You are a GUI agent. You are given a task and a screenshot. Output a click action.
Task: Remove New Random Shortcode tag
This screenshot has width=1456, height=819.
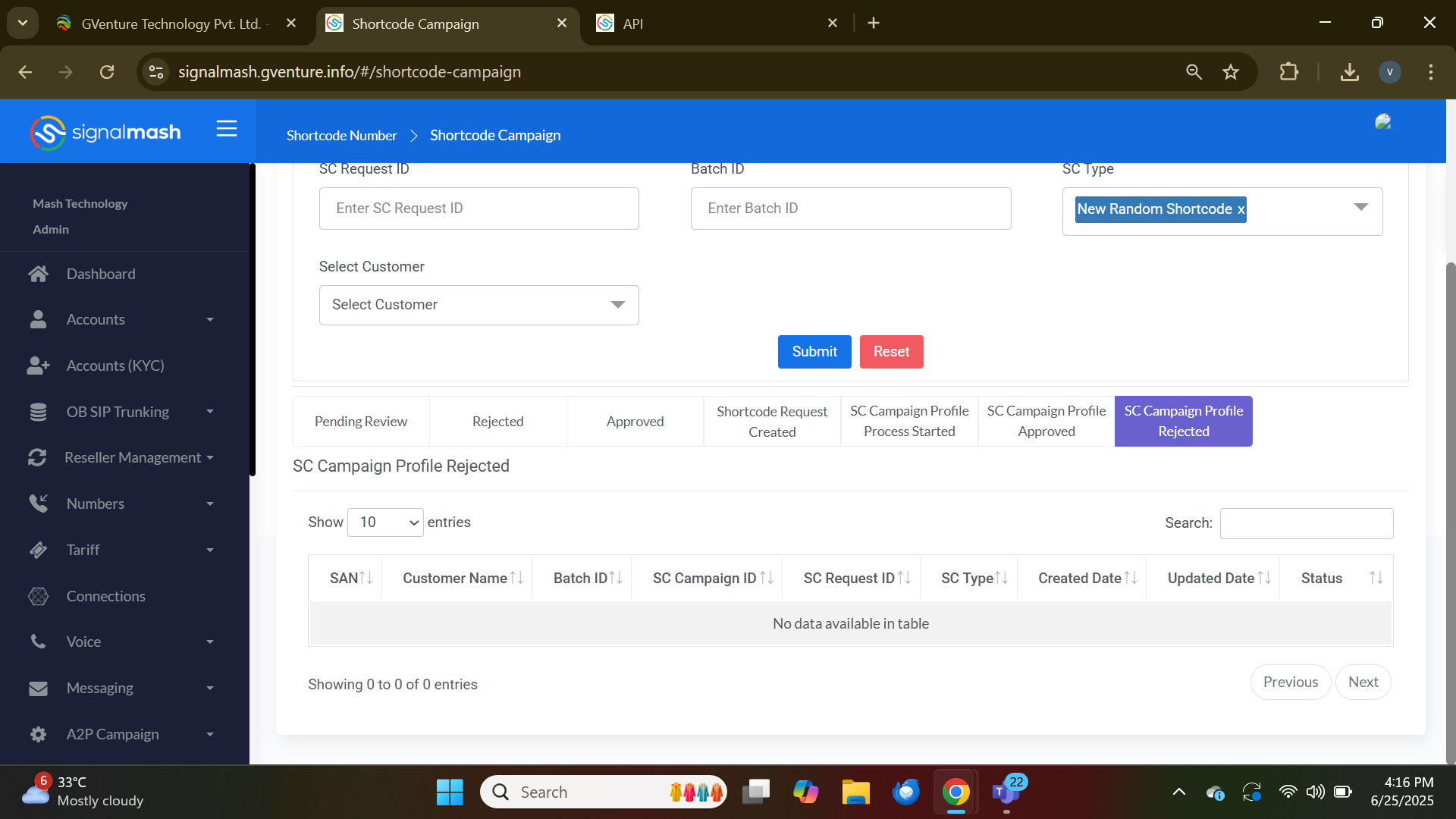click(x=1241, y=209)
